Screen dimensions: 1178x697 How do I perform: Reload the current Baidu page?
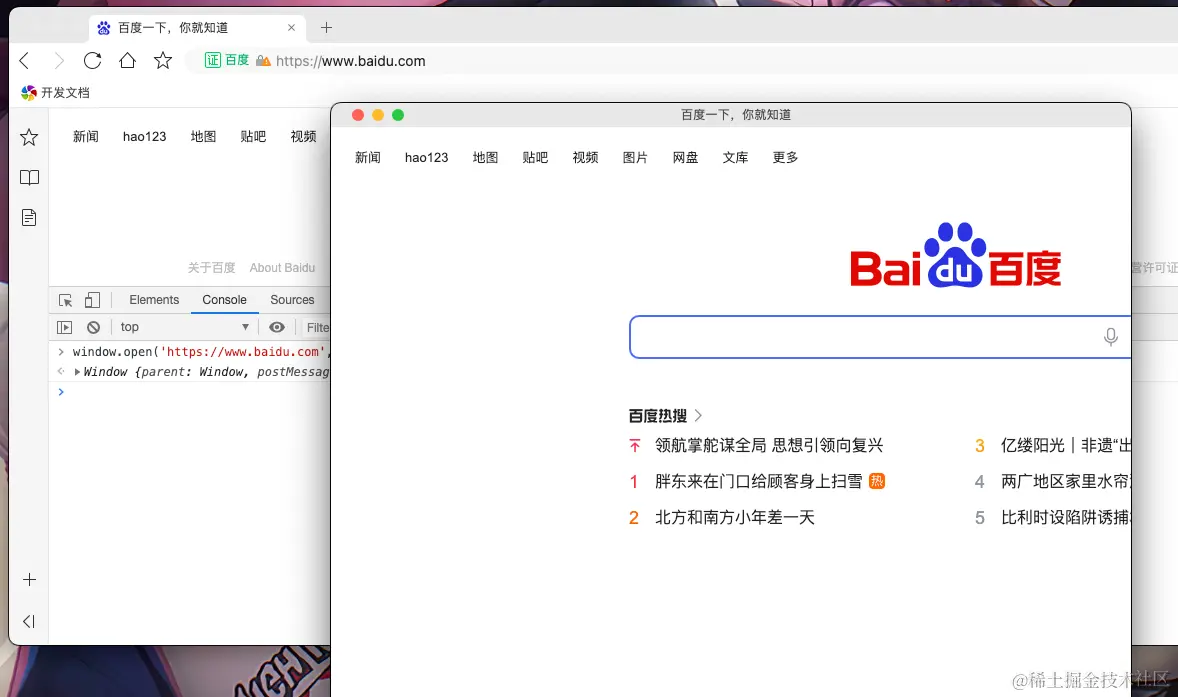point(92,60)
